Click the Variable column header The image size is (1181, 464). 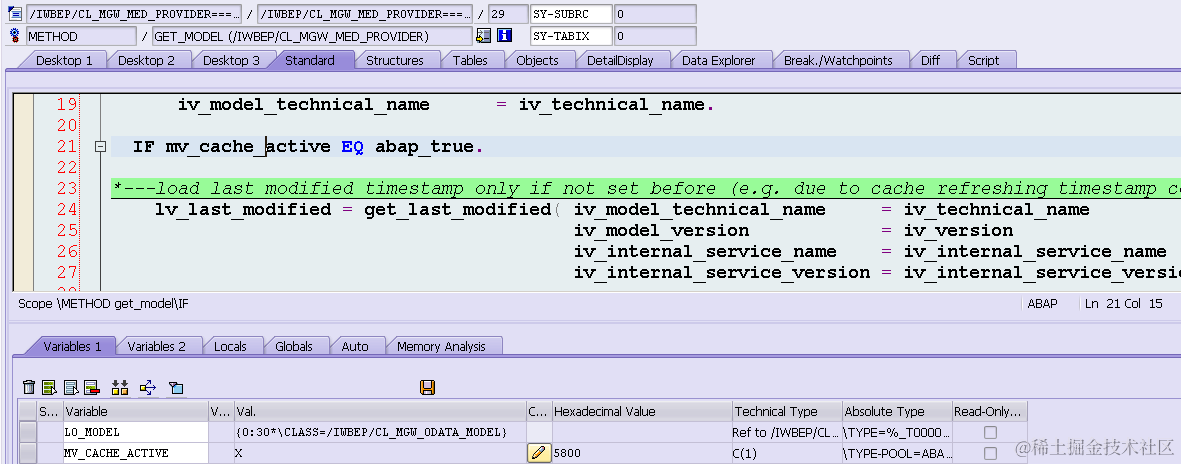pos(136,411)
